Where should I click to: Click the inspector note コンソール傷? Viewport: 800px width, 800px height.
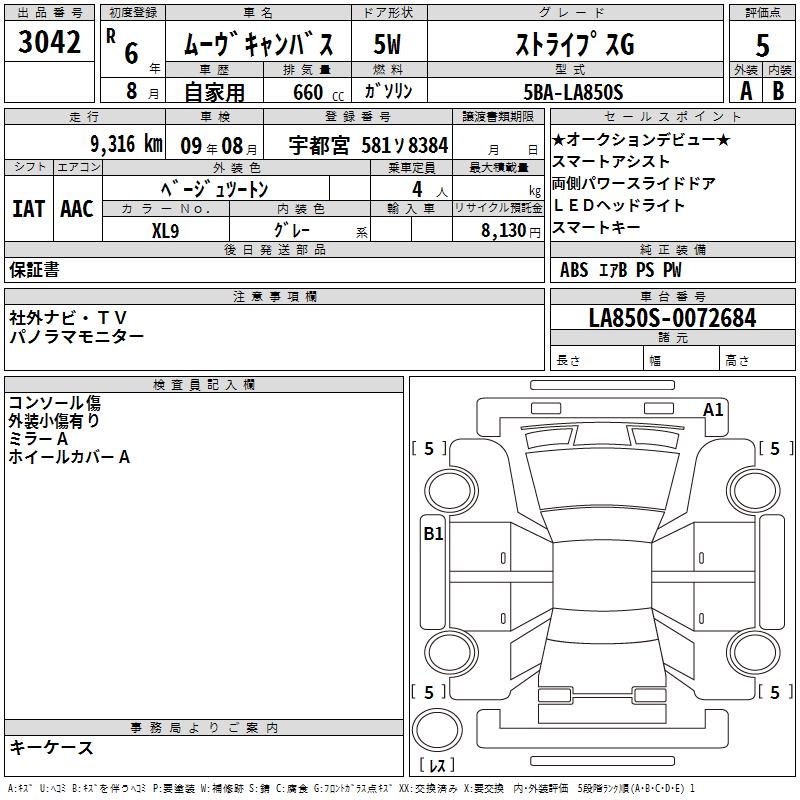(x=55, y=403)
